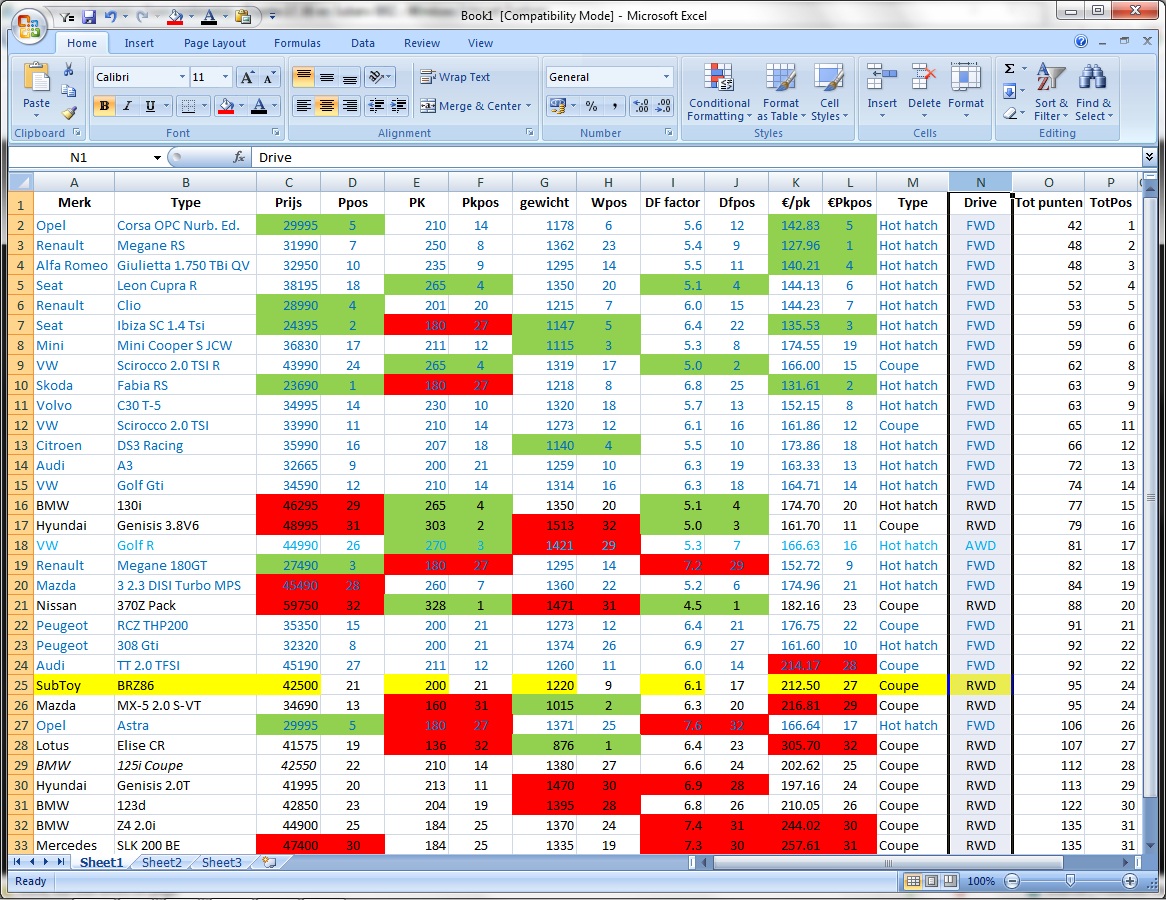
Task: Click the Office button logo
Action: tap(28, 28)
